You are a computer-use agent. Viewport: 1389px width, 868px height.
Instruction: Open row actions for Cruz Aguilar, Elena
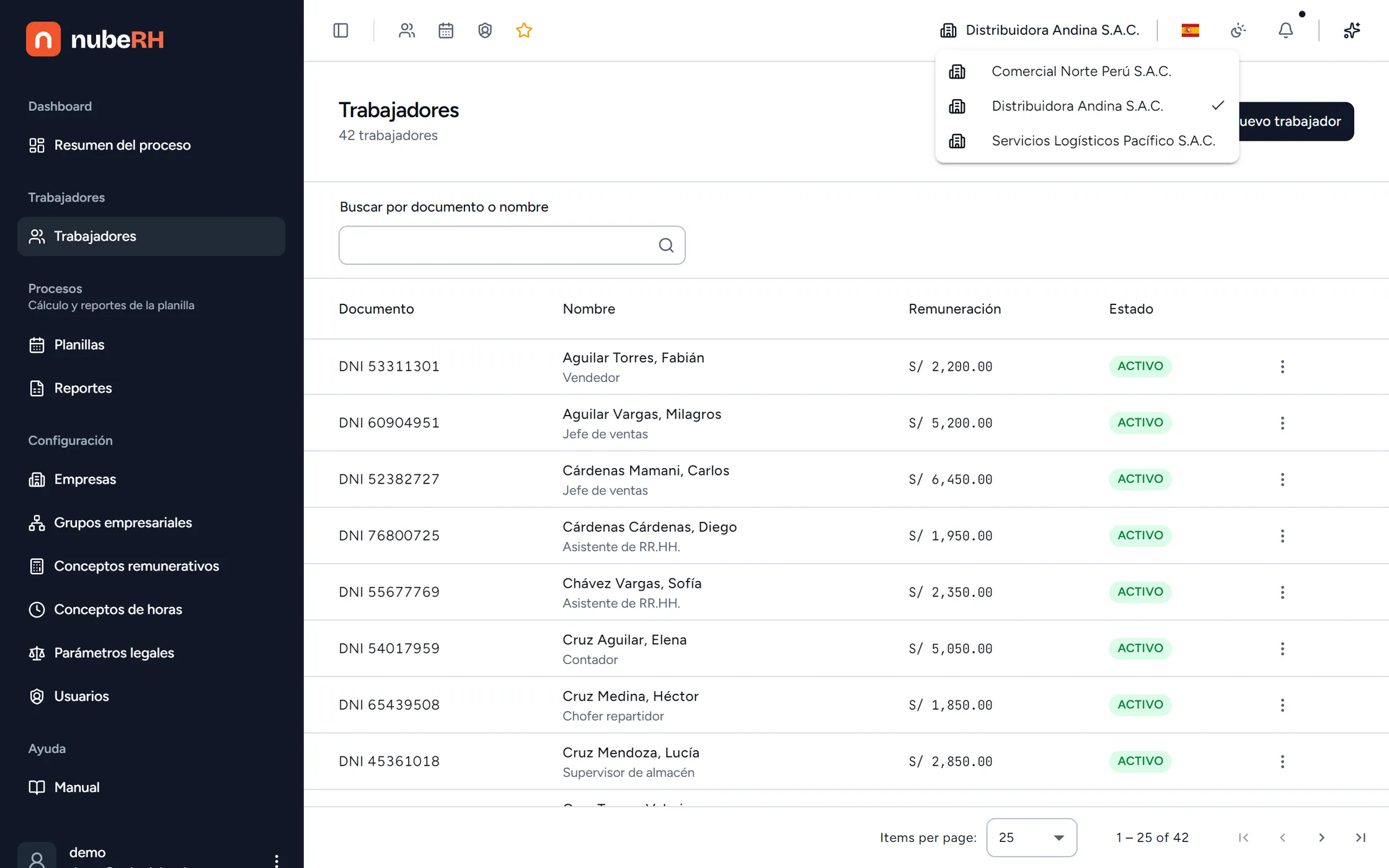point(1282,649)
